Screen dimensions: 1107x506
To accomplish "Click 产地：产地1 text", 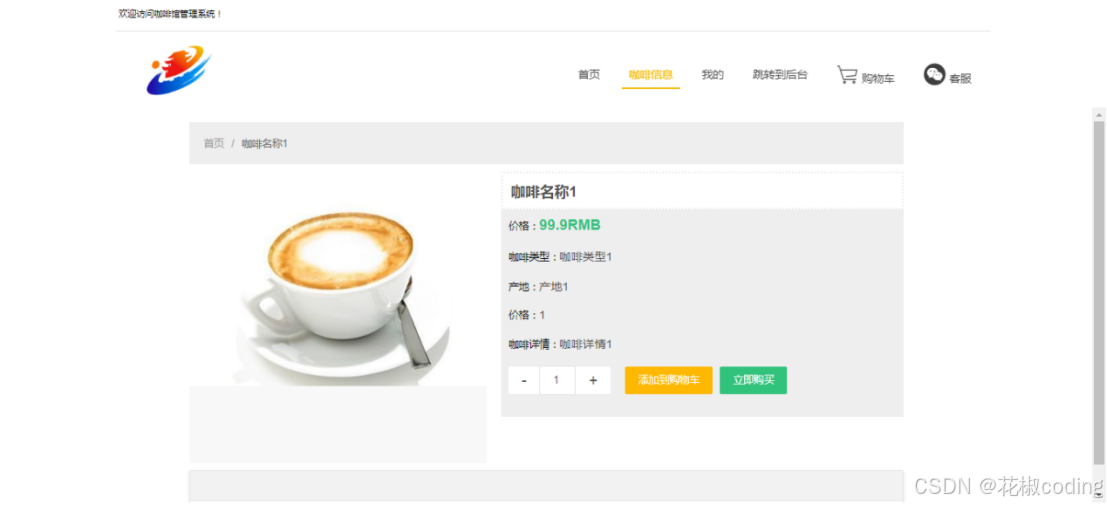I will point(538,287).
